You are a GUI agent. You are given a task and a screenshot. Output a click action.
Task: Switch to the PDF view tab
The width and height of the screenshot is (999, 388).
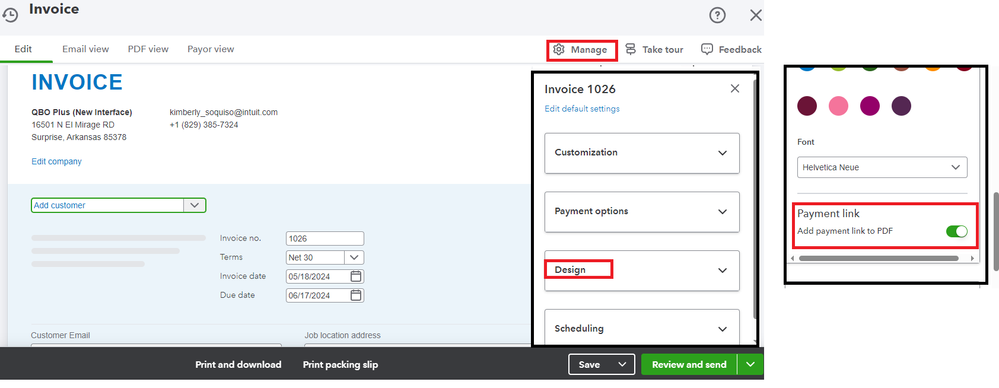(148, 49)
